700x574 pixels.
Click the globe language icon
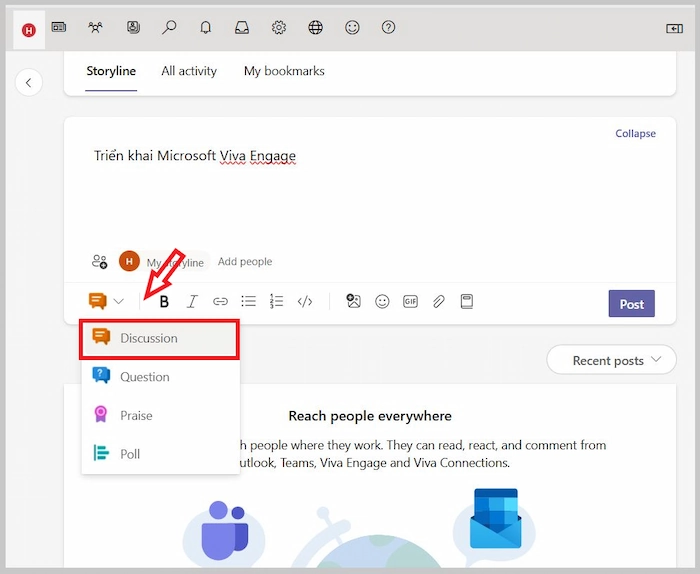315,28
